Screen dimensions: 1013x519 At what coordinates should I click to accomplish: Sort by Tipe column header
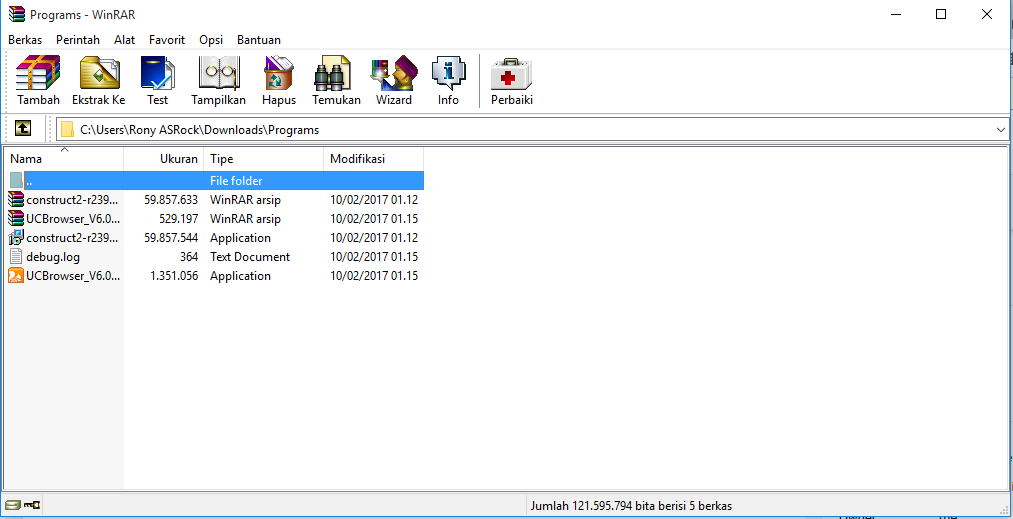(x=264, y=159)
